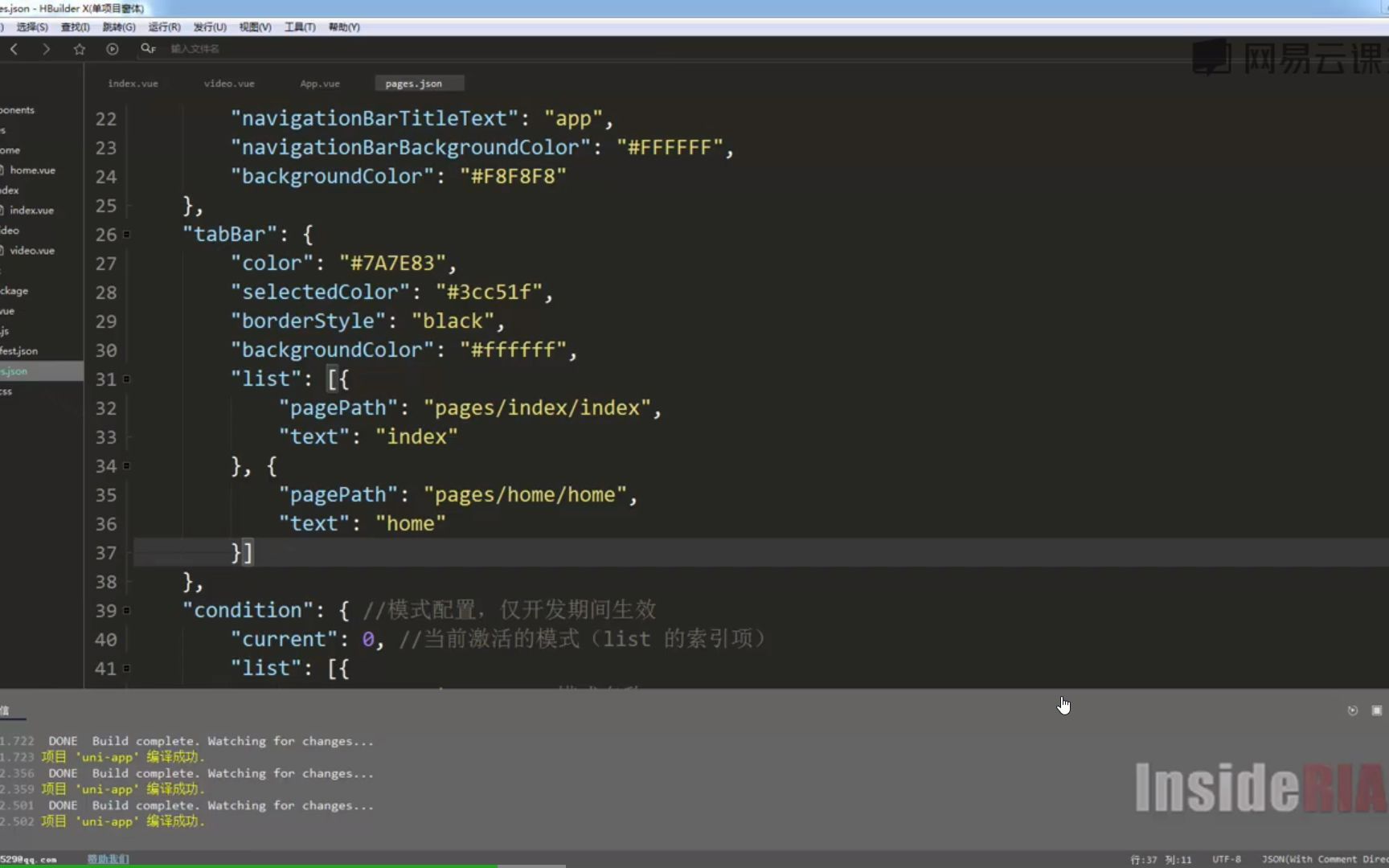
Task: Go forward with the right arrow toolbar icon
Action: 46,49
